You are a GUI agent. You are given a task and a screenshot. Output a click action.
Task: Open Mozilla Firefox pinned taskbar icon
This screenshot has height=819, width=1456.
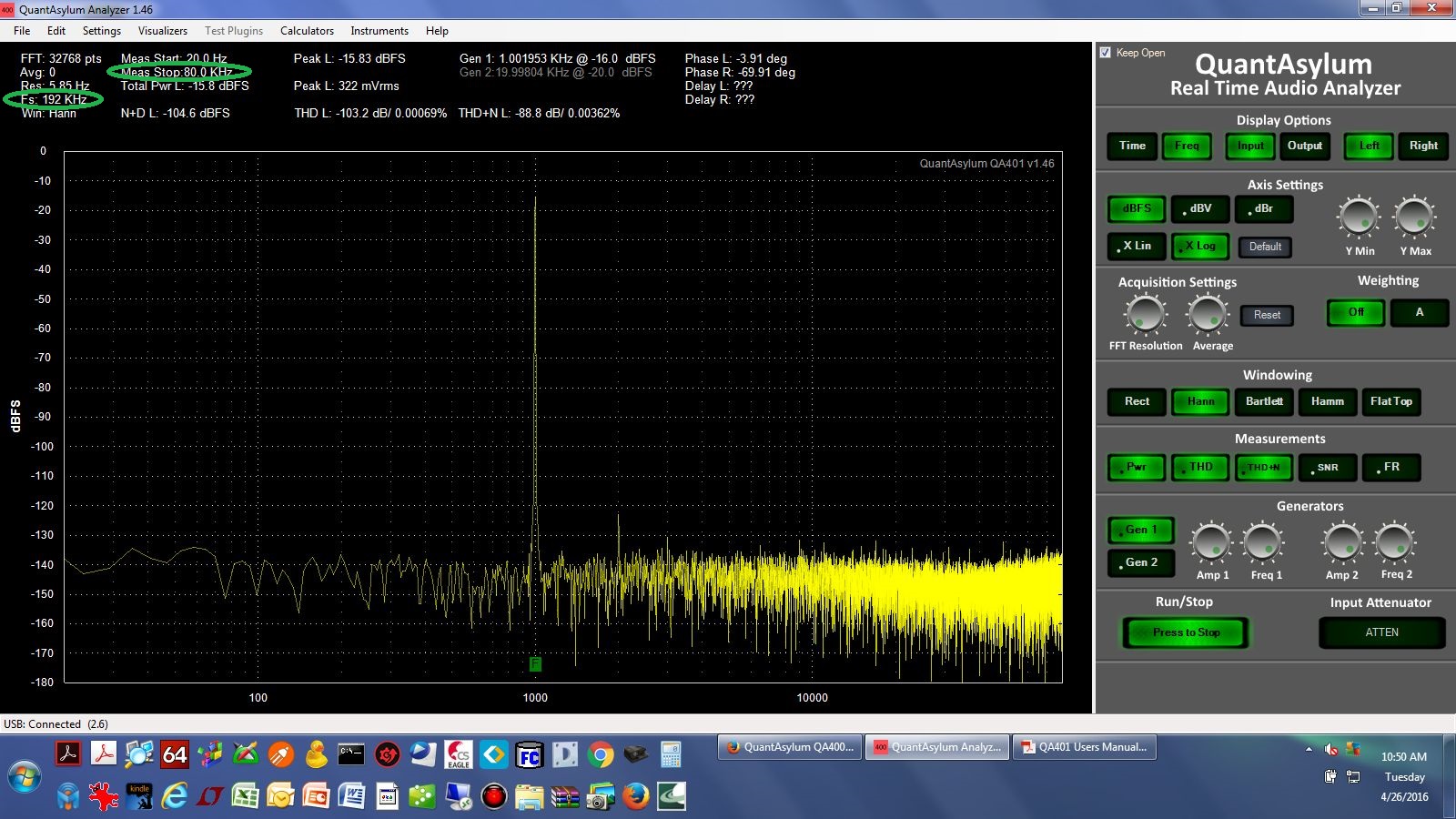click(x=635, y=796)
